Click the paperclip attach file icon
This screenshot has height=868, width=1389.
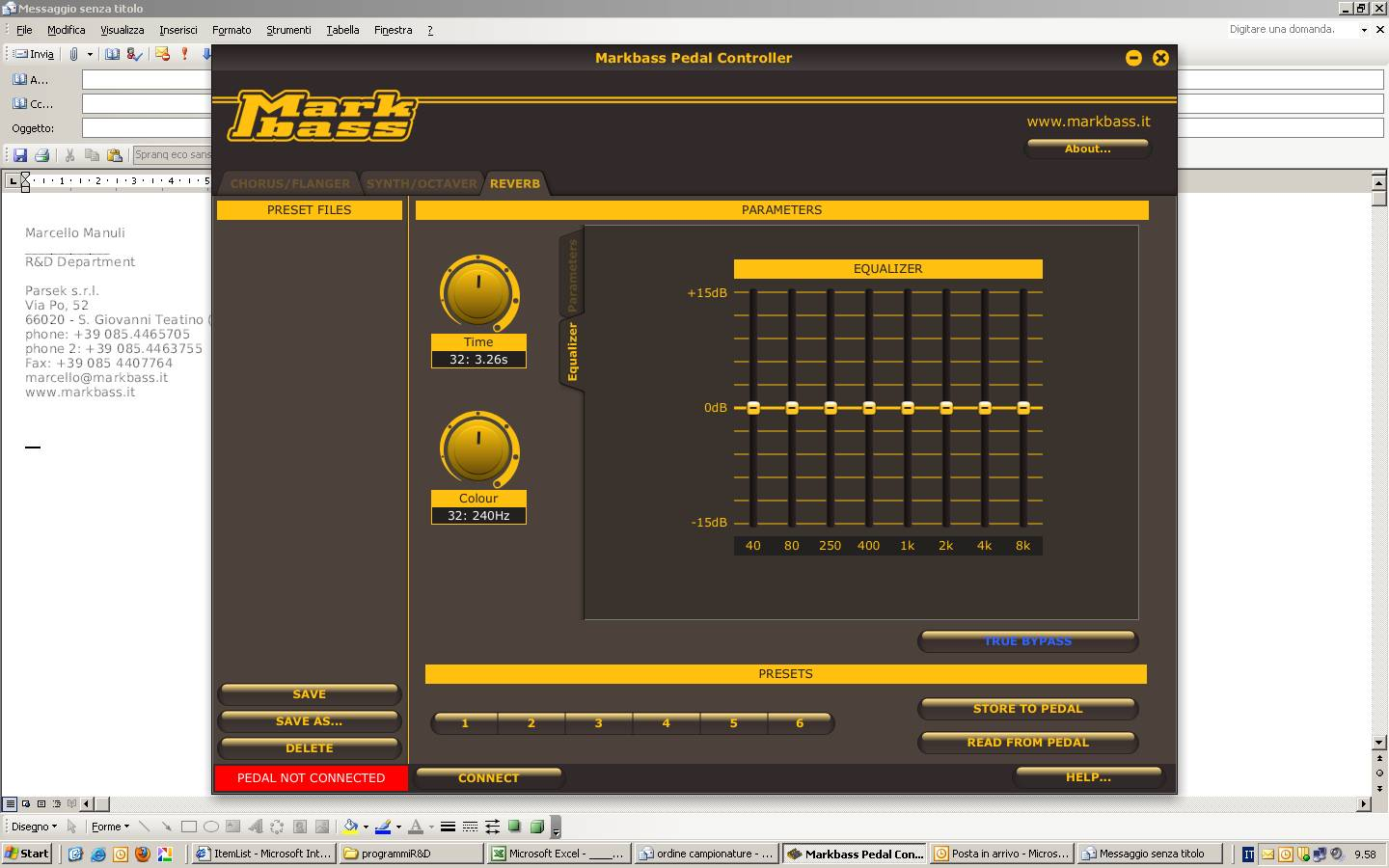coord(73,54)
